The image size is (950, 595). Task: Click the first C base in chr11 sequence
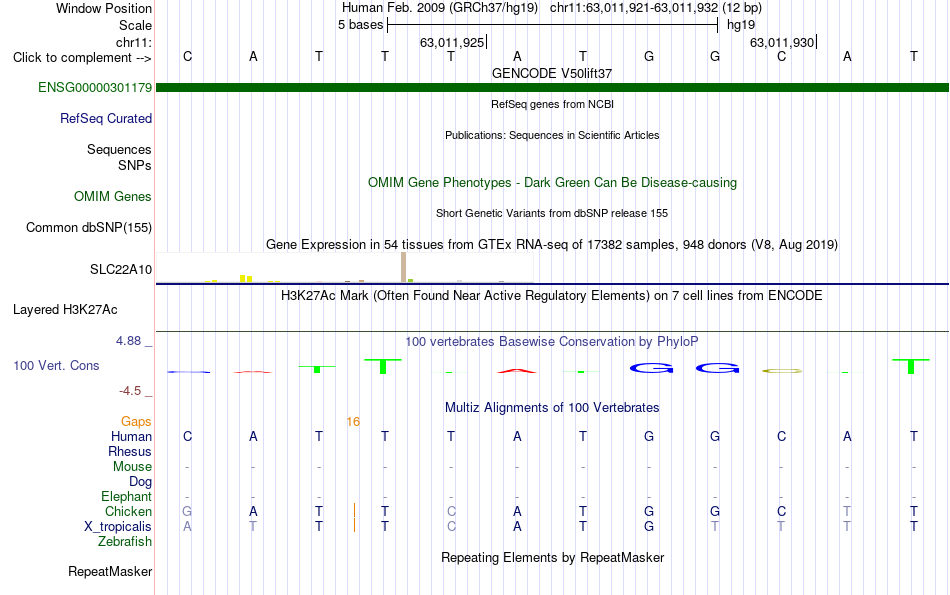click(x=187, y=56)
